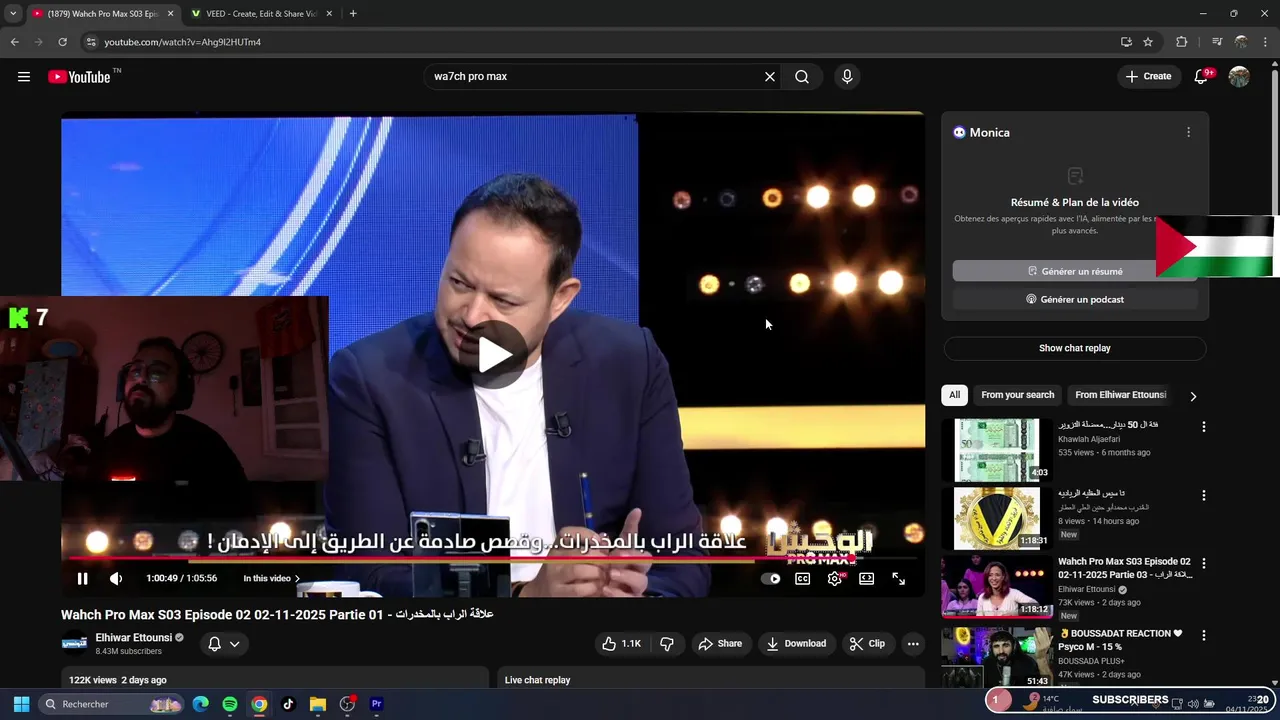Reload the page
The height and width of the screenshot is (720, 1280).
click(x=62, y=42)
